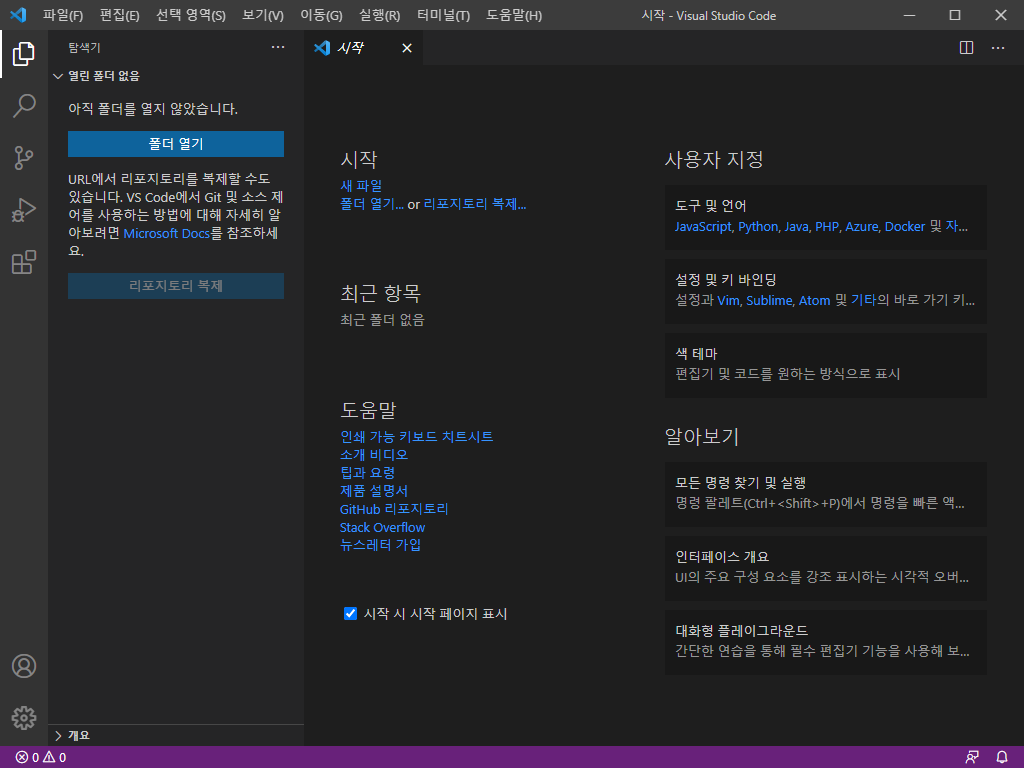
Task: Open the Search view icon
Action: [x=24, y=106]
